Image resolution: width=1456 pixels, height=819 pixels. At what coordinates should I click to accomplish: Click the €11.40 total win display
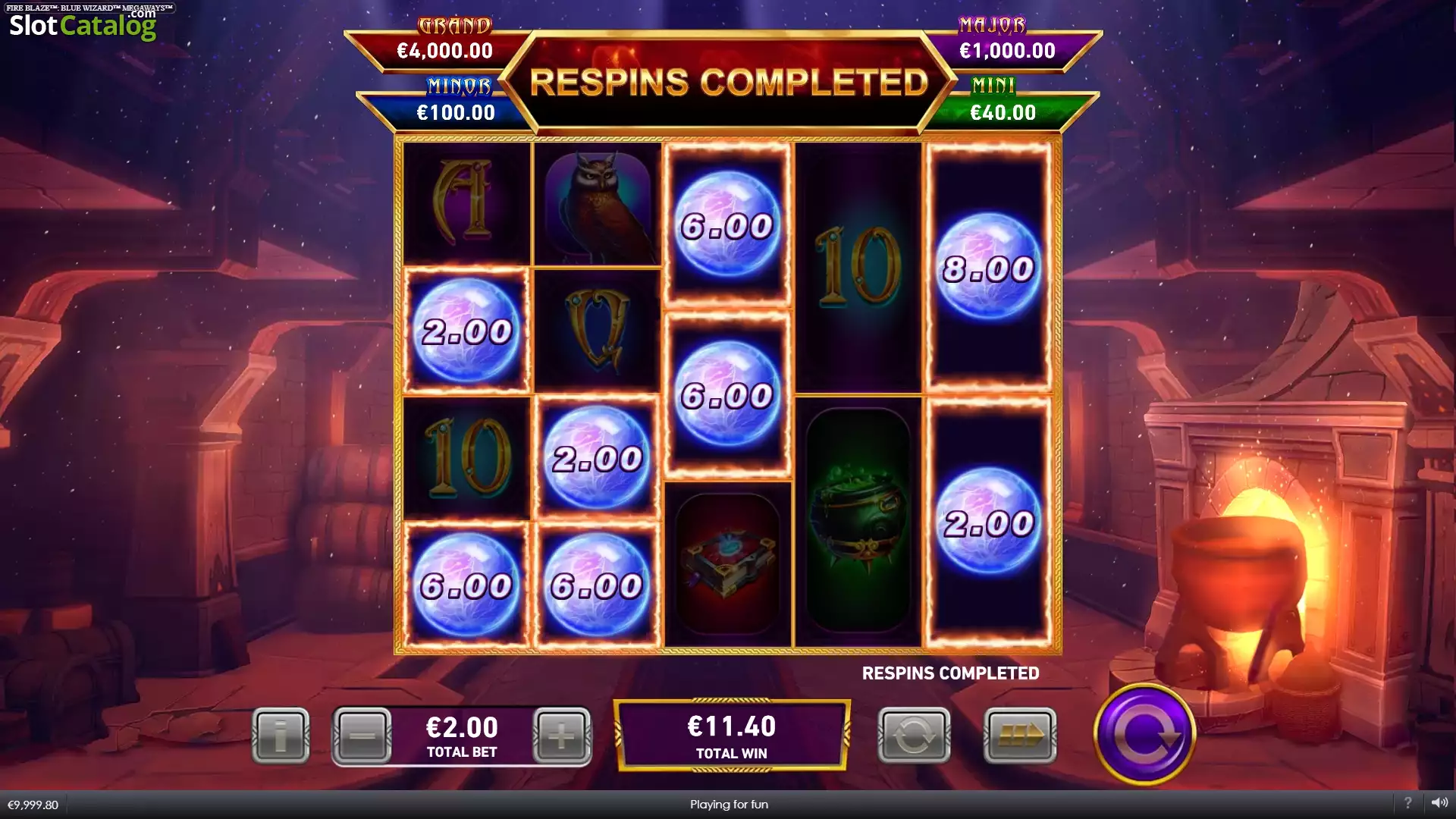coord(732,736)
